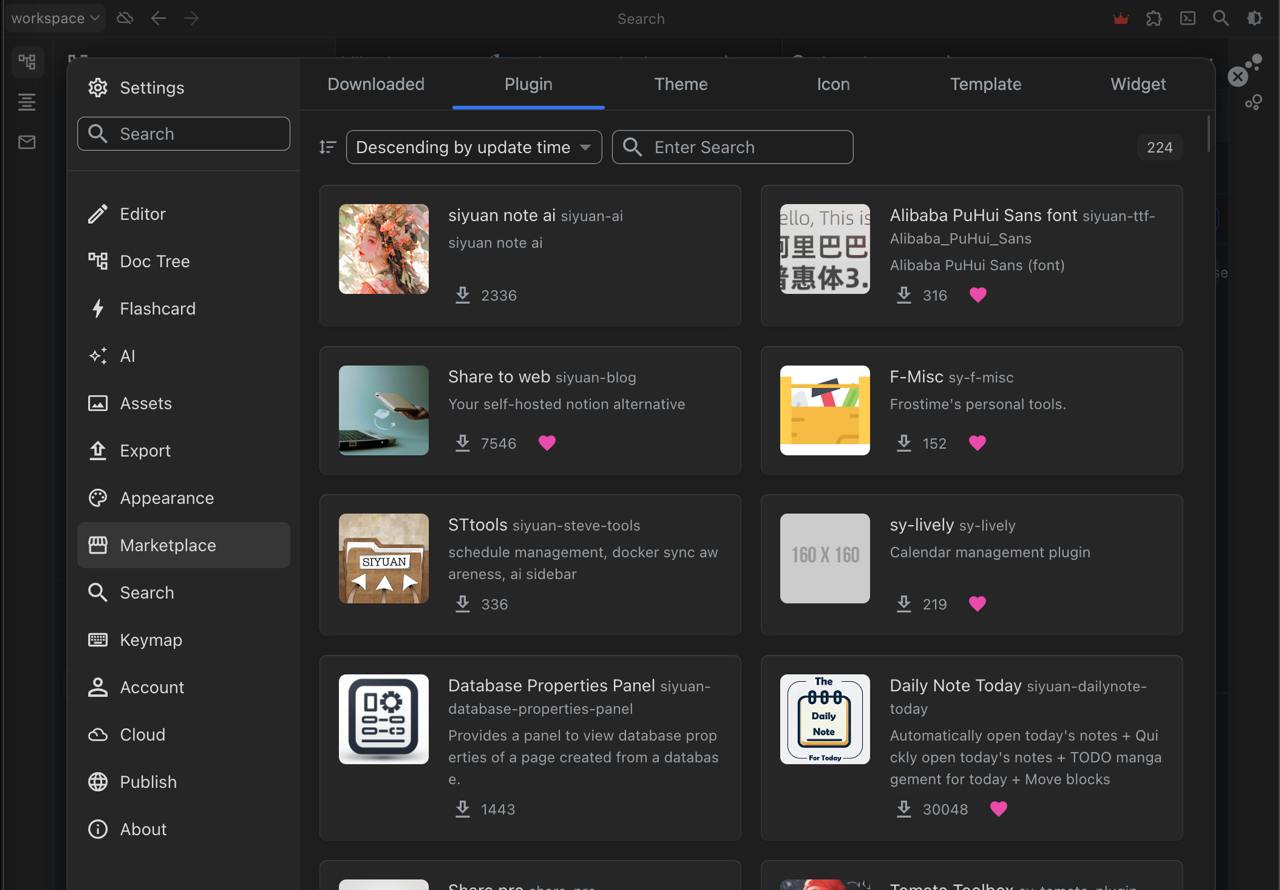Click the top bar search magnifier icon
1280x890 pixels.
click(1221, 18)
